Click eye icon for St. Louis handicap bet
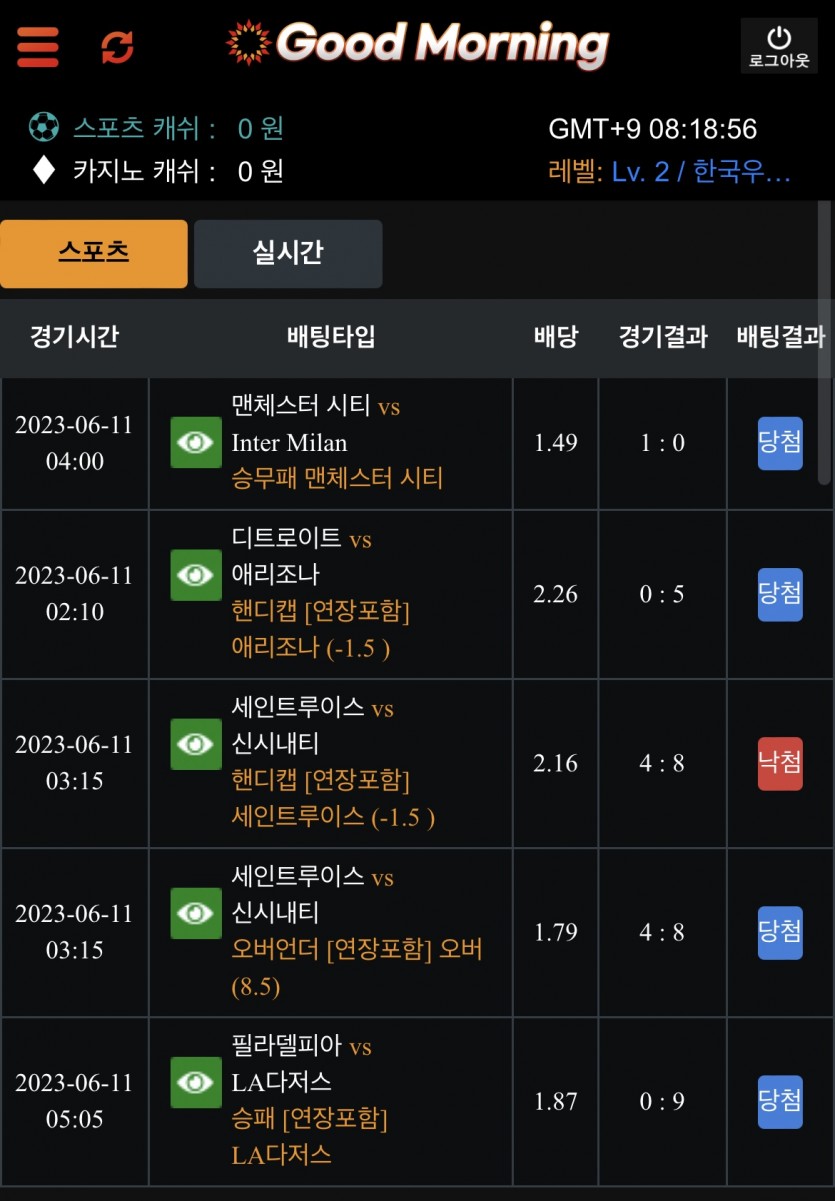 point(196,744)
